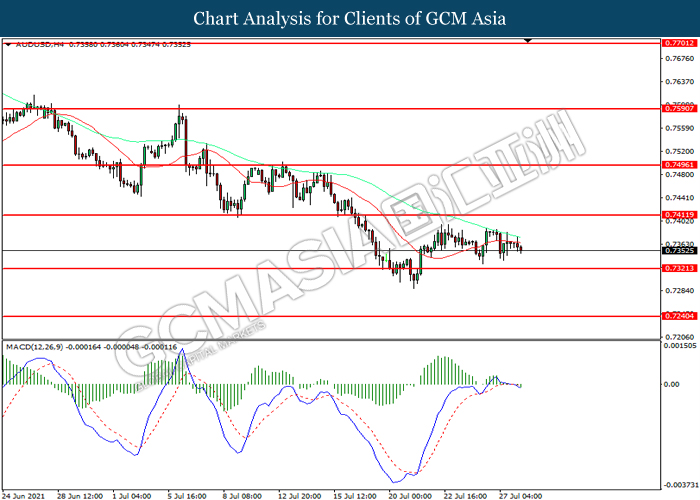This screenshot has width=700, height=500.
Task: Click the MACD scale value 0.001505
Action: 680,346
